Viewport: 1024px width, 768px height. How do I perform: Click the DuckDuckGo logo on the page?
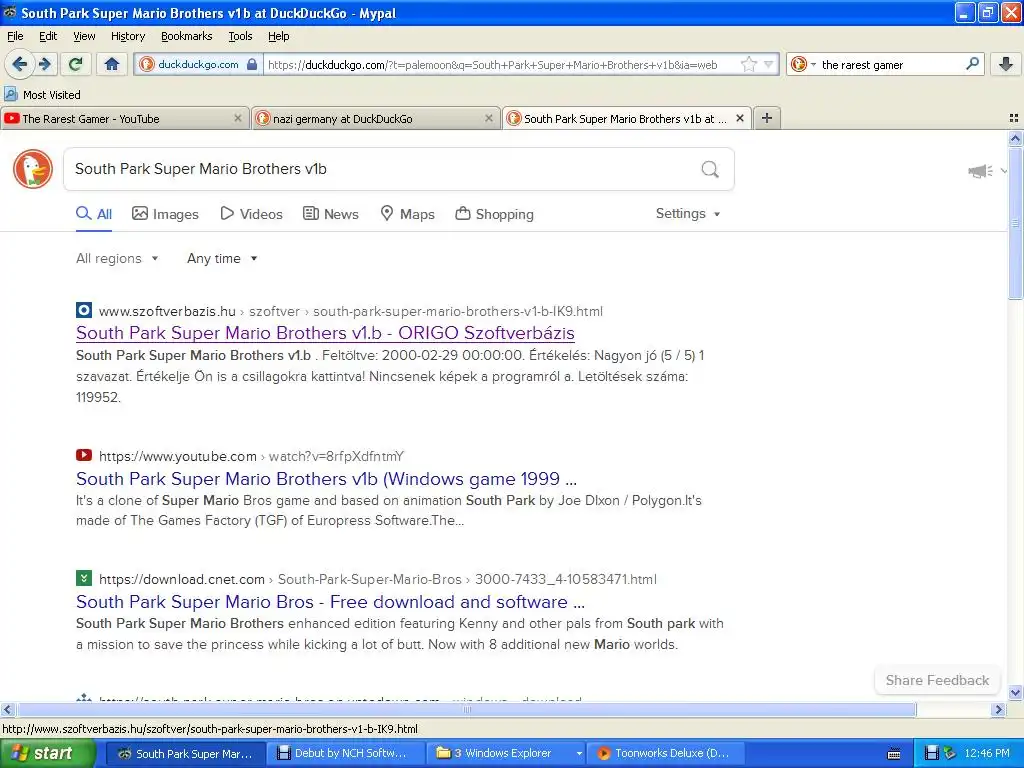pyautogui.click(x=33, y=169)
